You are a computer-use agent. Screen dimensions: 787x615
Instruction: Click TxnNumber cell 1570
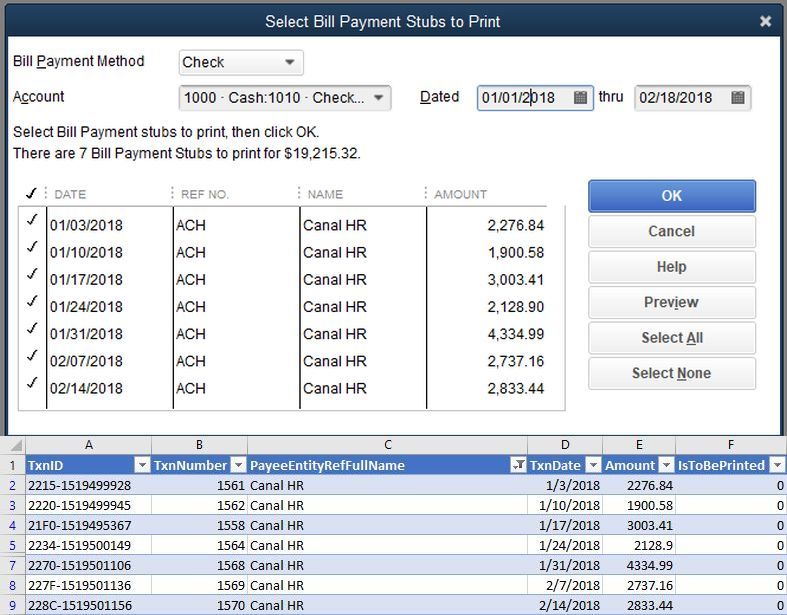coord(199,605)
